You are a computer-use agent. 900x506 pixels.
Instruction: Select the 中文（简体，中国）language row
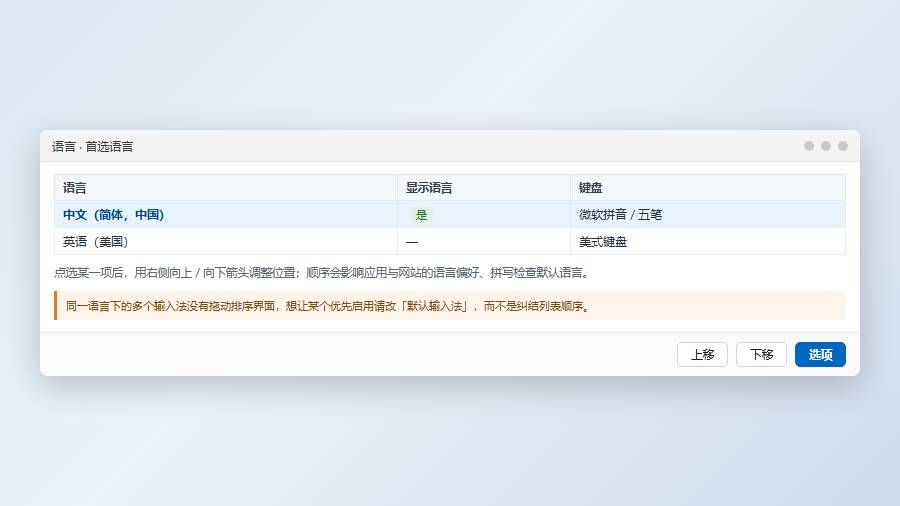[x=449, y=215]
